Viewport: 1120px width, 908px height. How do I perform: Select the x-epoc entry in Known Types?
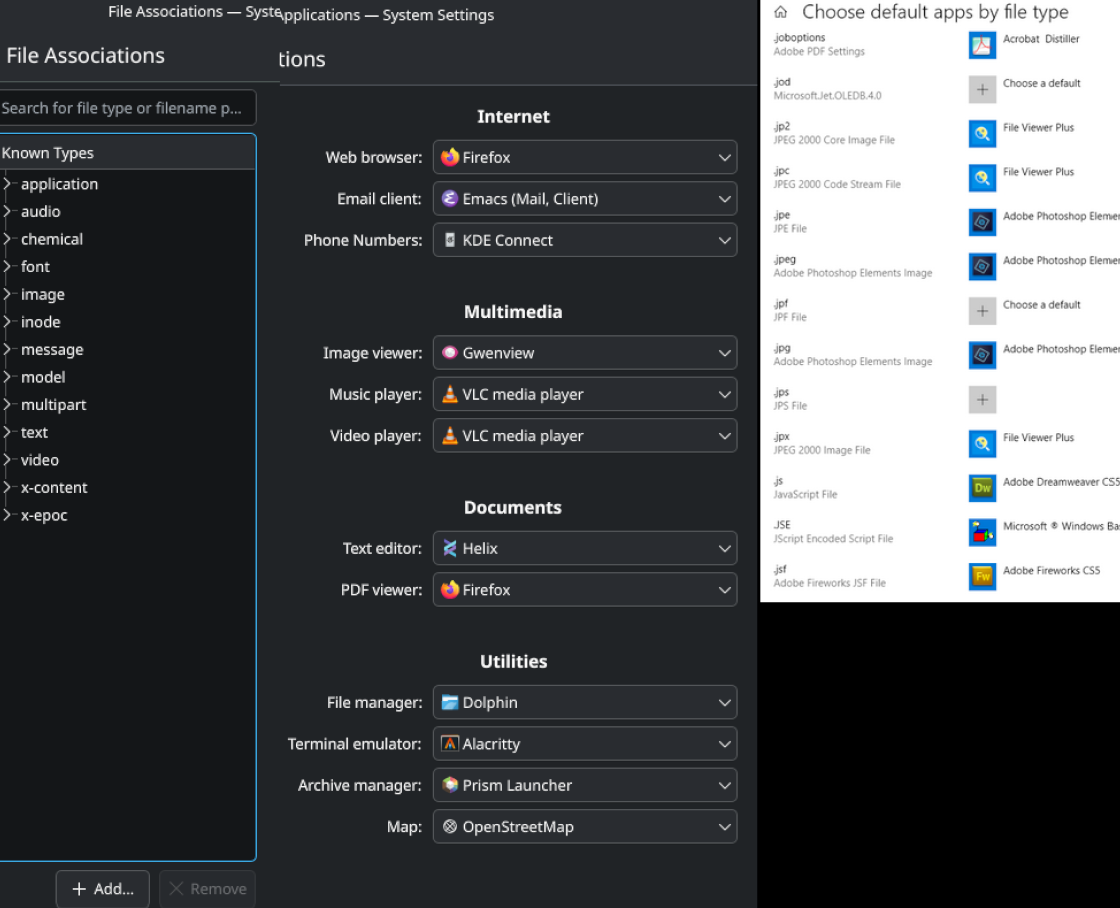point(44,516)
